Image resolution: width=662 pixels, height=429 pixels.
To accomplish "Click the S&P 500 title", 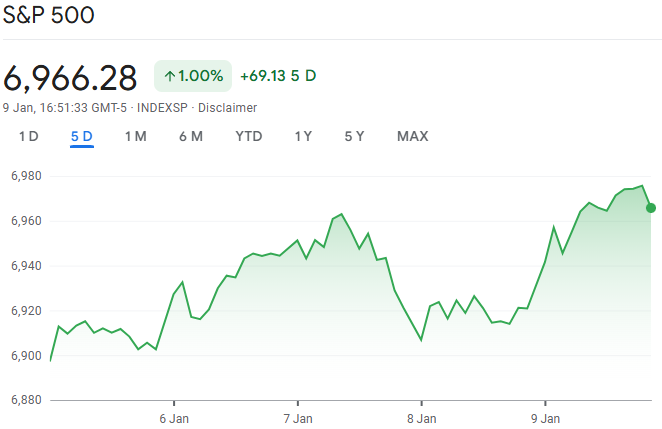I will click(x=49, y=15).
